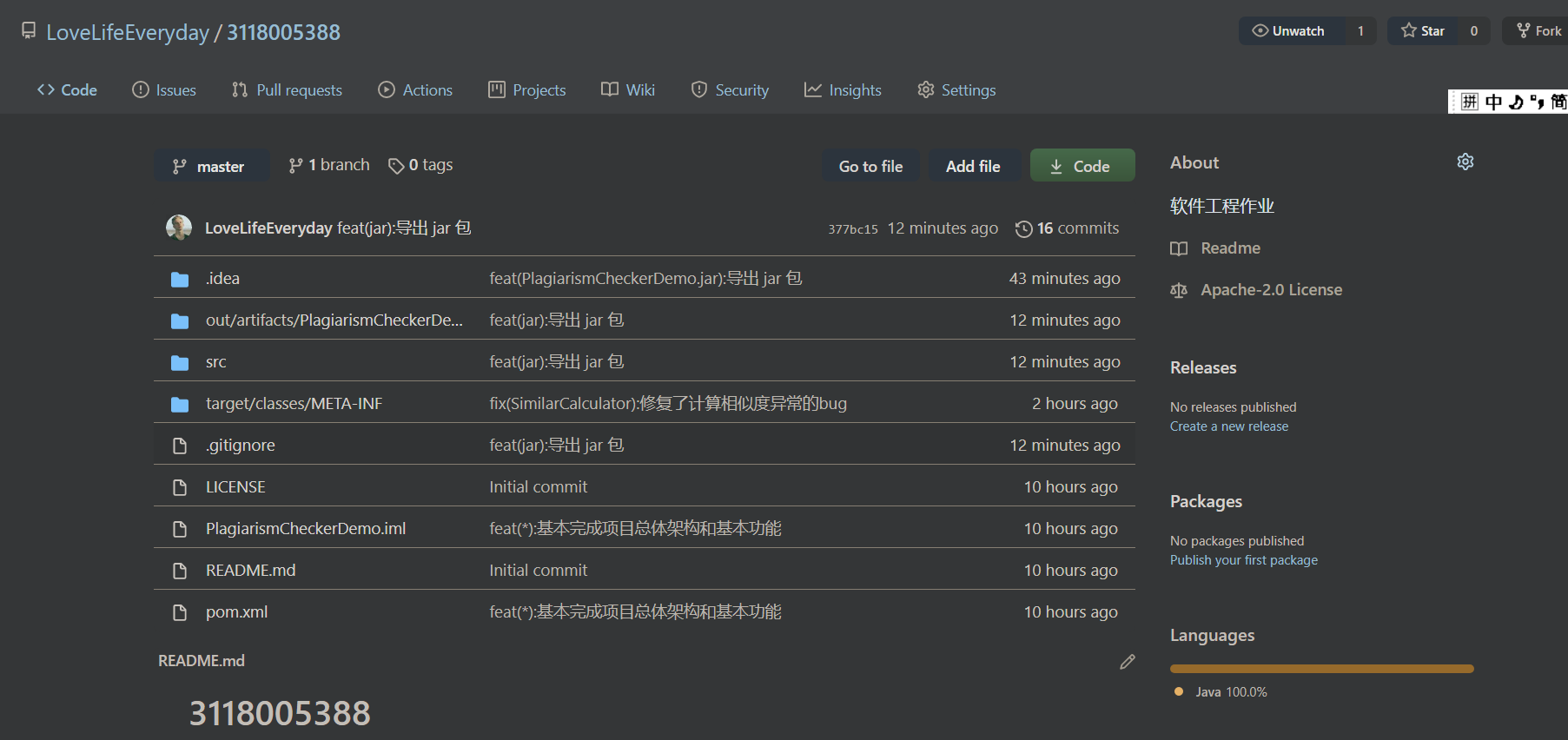Click the src folder icon

tap(180, 362)
